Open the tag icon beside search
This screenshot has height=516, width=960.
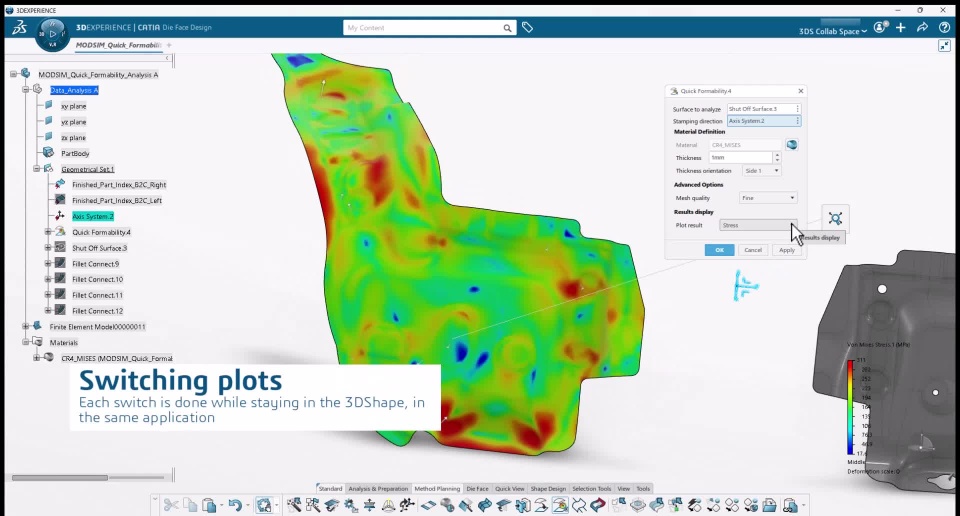tap(527, 28)
